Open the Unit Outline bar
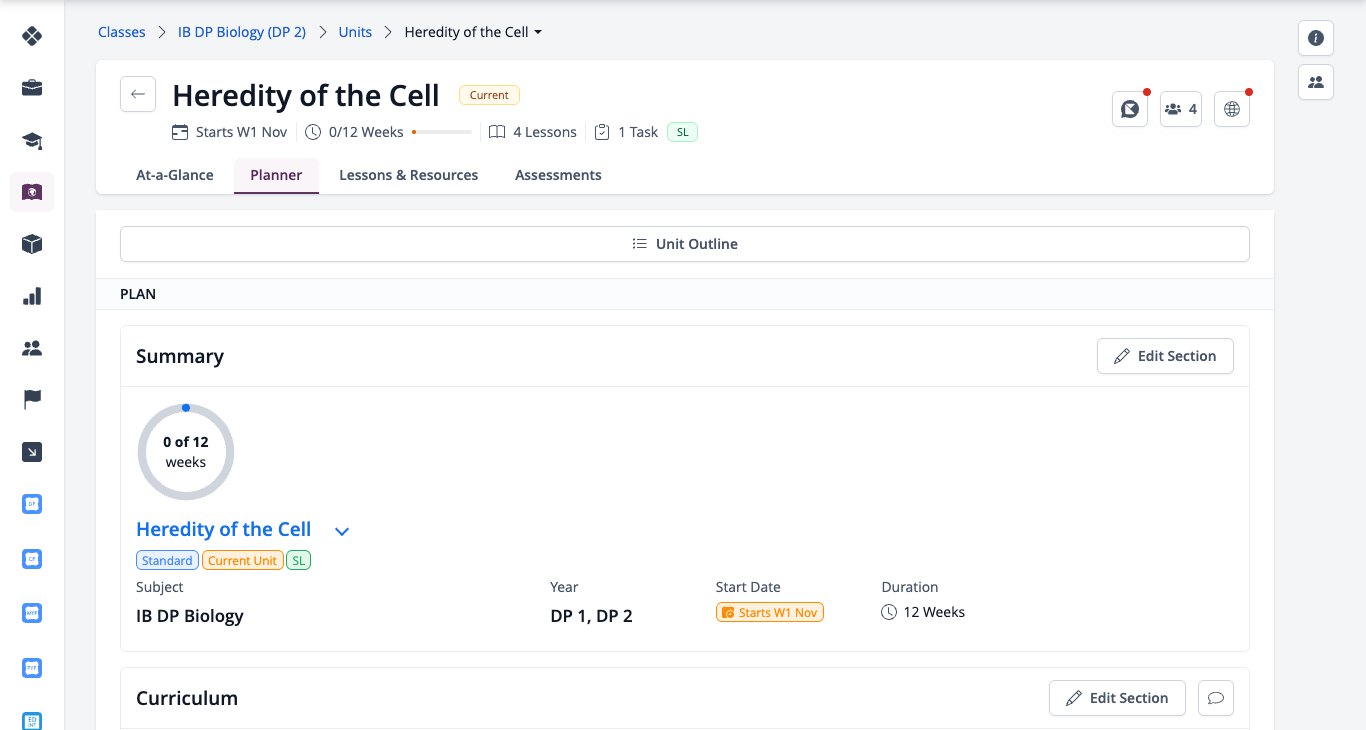This screenshot has width=1366, height=730. point(685,244)
